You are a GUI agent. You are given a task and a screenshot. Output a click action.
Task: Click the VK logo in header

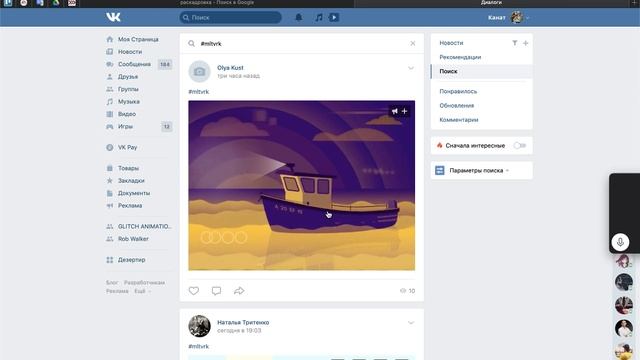[113, 17]
